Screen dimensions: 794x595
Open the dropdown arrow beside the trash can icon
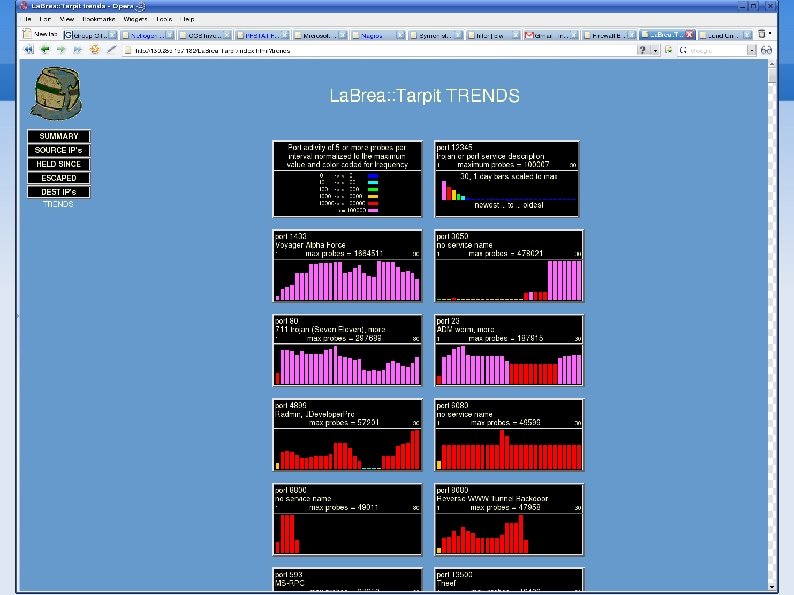[x=770, y=34]
